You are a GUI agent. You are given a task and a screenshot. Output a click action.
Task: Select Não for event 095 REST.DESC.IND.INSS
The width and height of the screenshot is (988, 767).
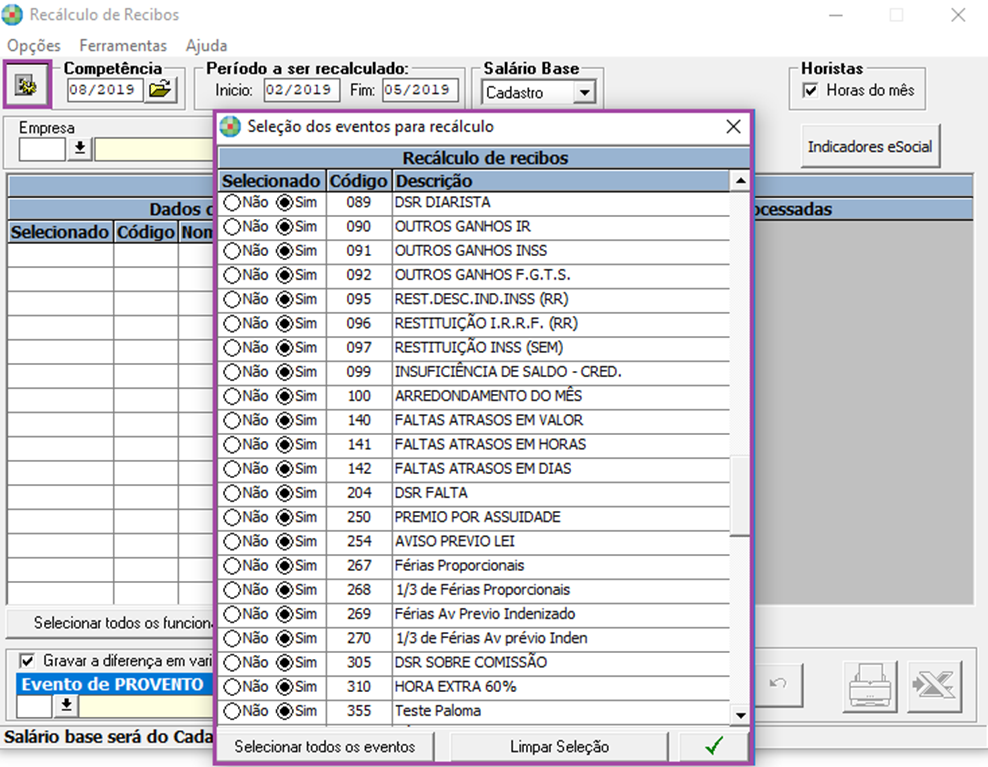click(x=232, y=299)
